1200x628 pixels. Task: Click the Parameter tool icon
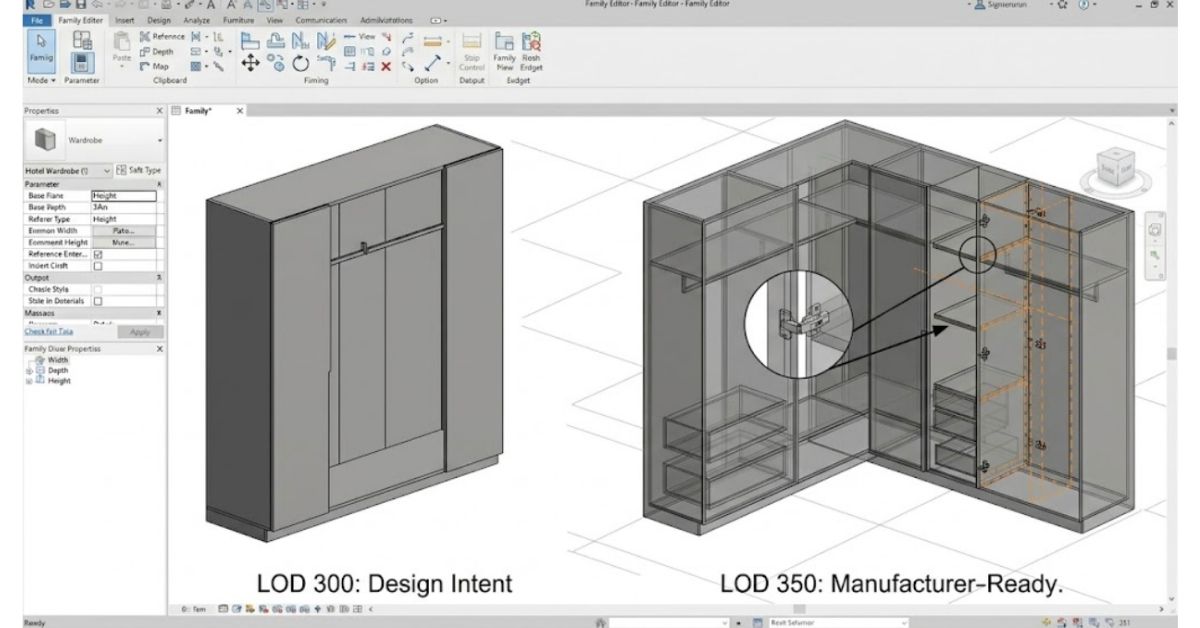pyautogui.click(x=84, y=64)
